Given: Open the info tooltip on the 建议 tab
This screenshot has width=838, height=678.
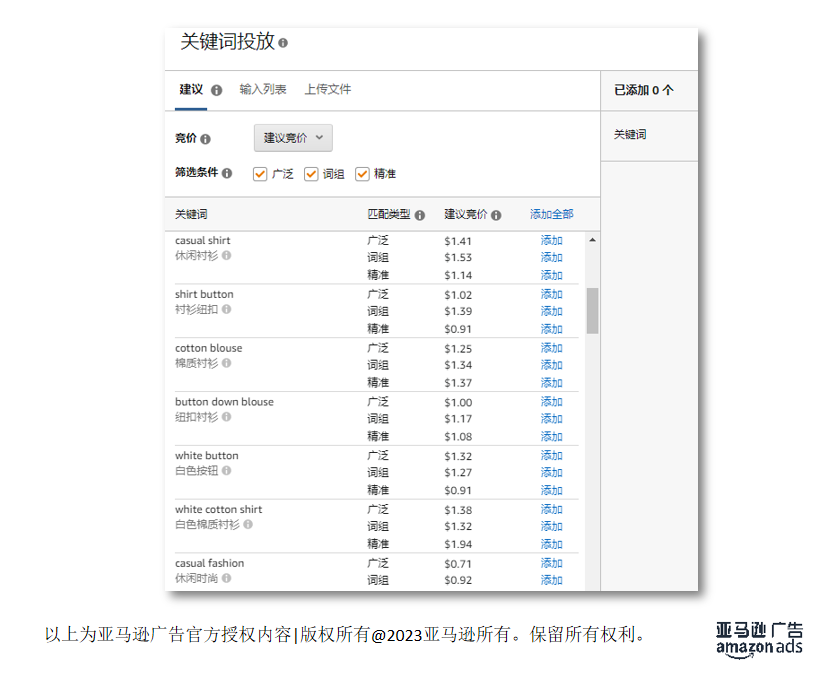Looking at the screenshot, I should pyautogui.click(x=218, y=91).
